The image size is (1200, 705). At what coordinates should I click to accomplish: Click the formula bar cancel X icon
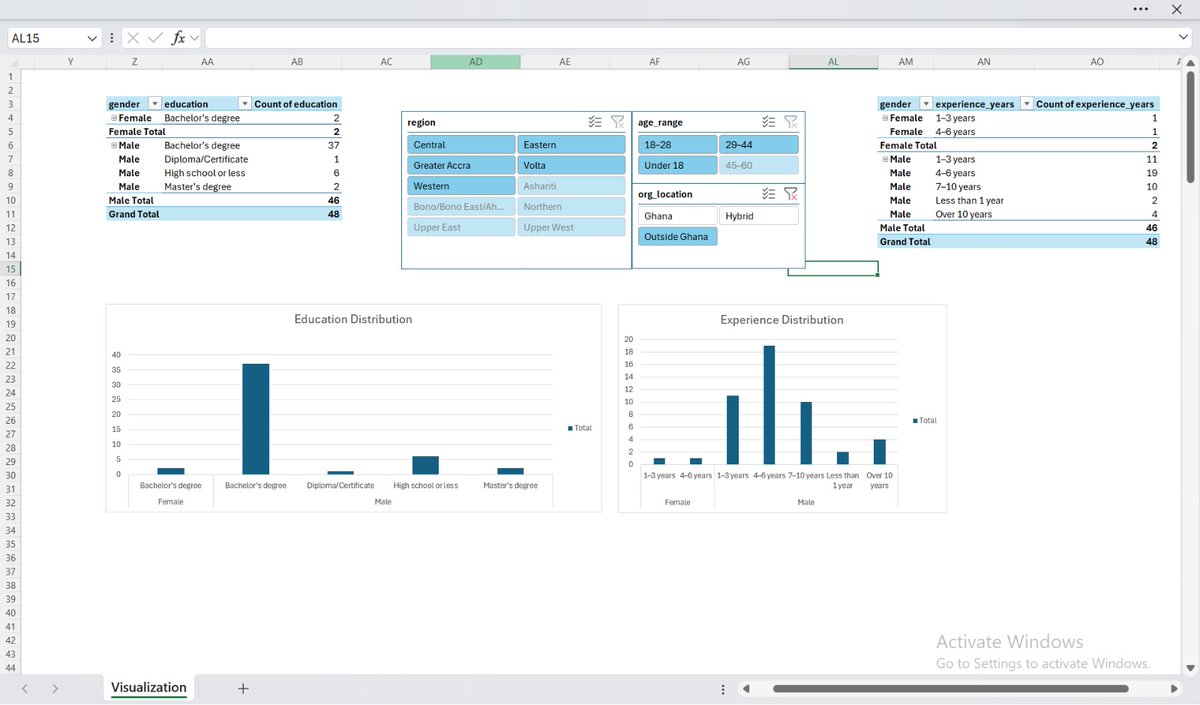(x=133, y=38)
